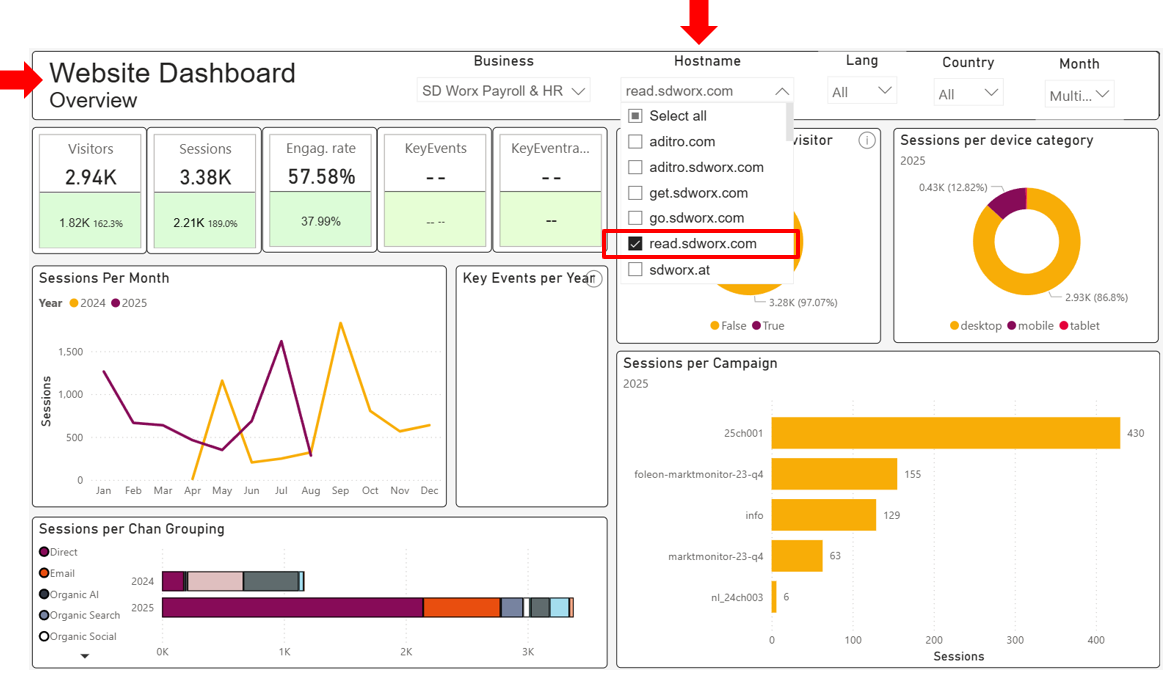Image resolution: width=1165 pixels, height=680 pixels.
Task: Expand more legend items under Organic Social
Action: pos(85,656)
